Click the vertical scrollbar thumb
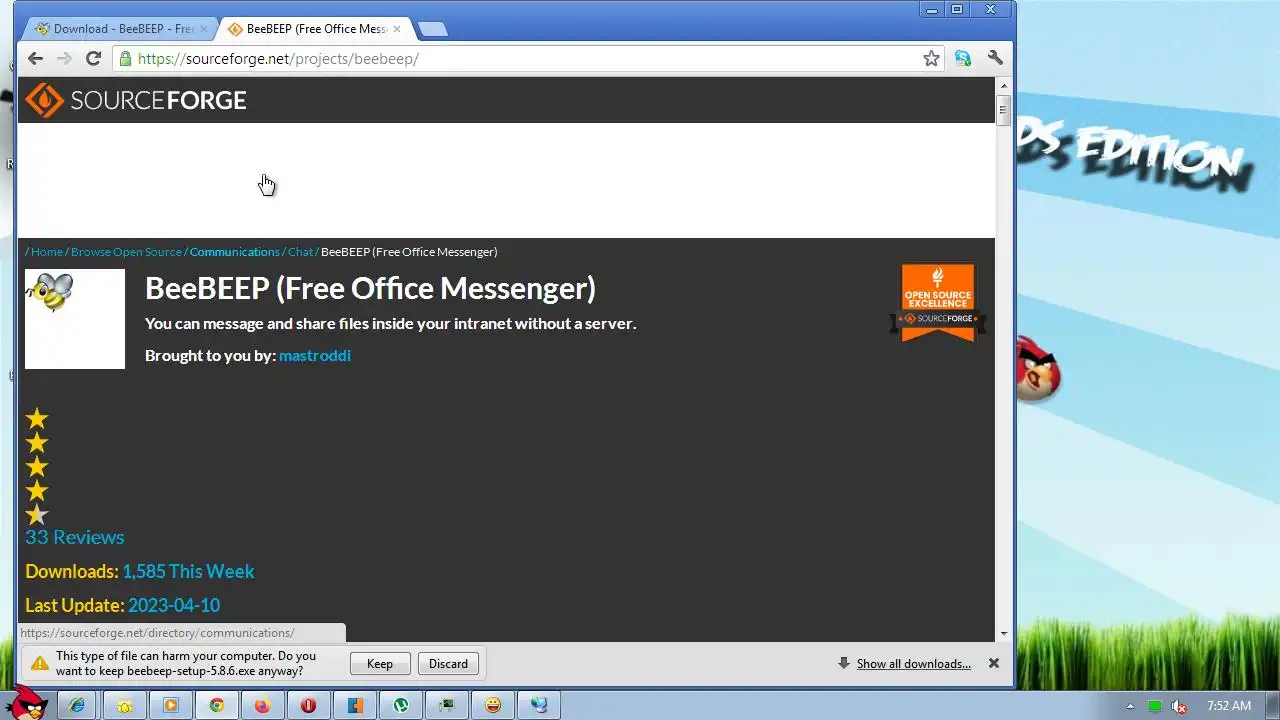Viewport: 1280px width, 720px height. [1003, 109]
